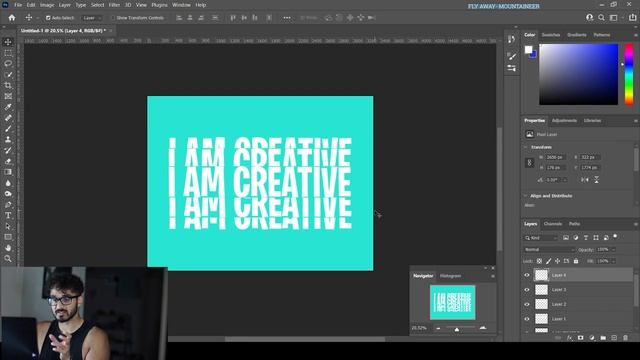Select the Zoom tool in toolbox
The width and height of the screenshot is (640, 360).
(x=8, y=259)
